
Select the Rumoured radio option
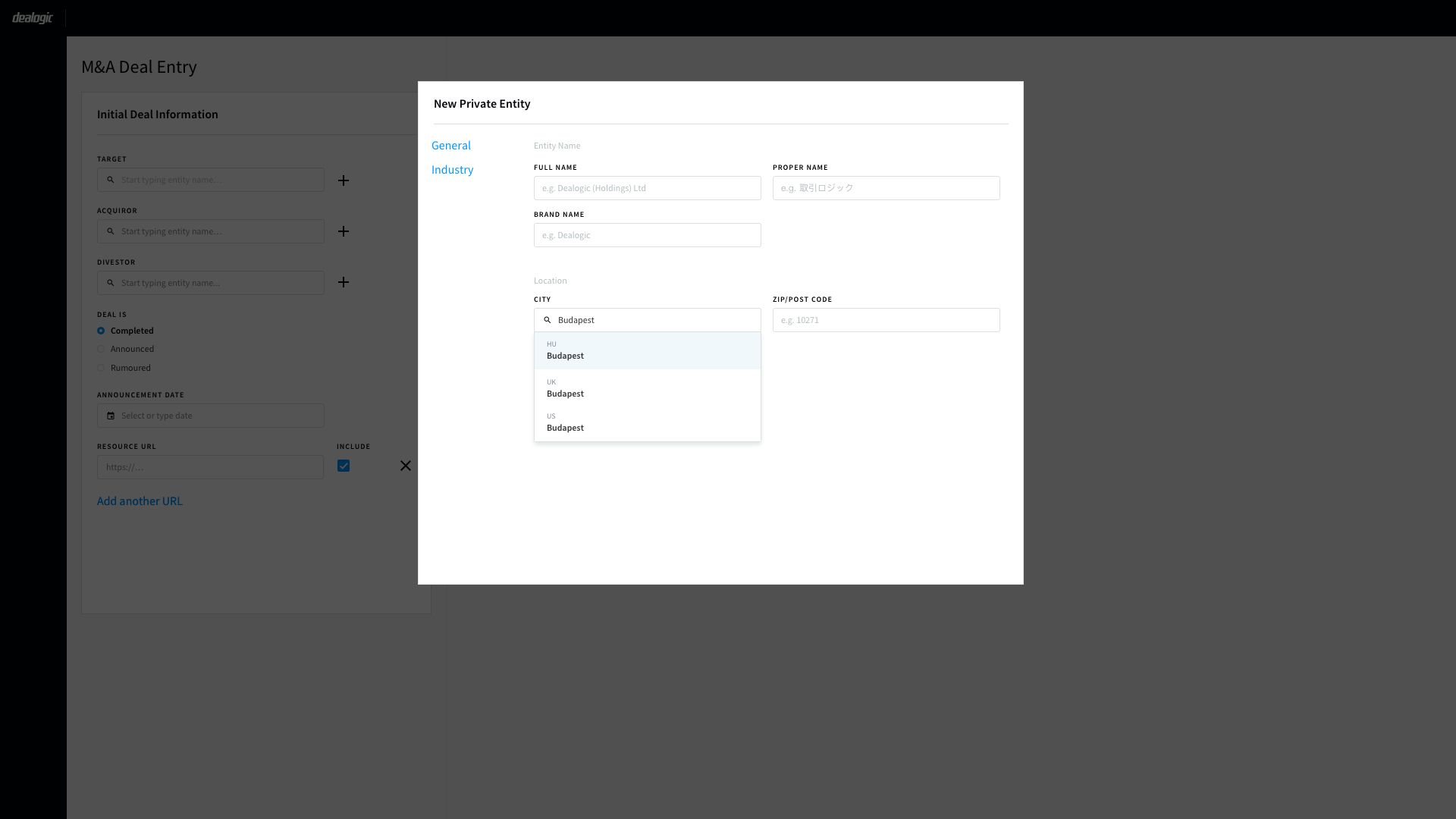101,369
